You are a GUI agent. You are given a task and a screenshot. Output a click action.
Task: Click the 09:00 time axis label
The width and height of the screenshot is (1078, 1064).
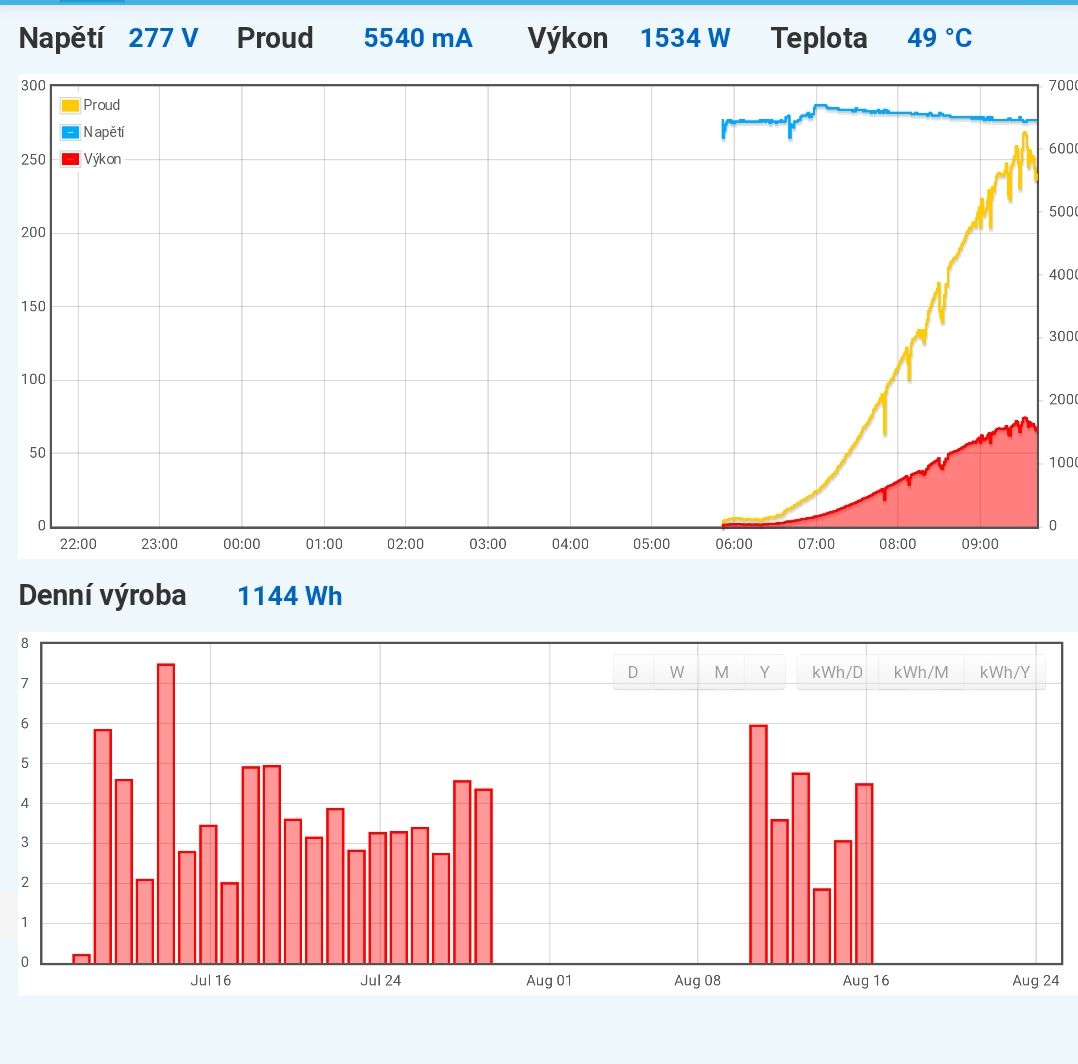(979, 544)
